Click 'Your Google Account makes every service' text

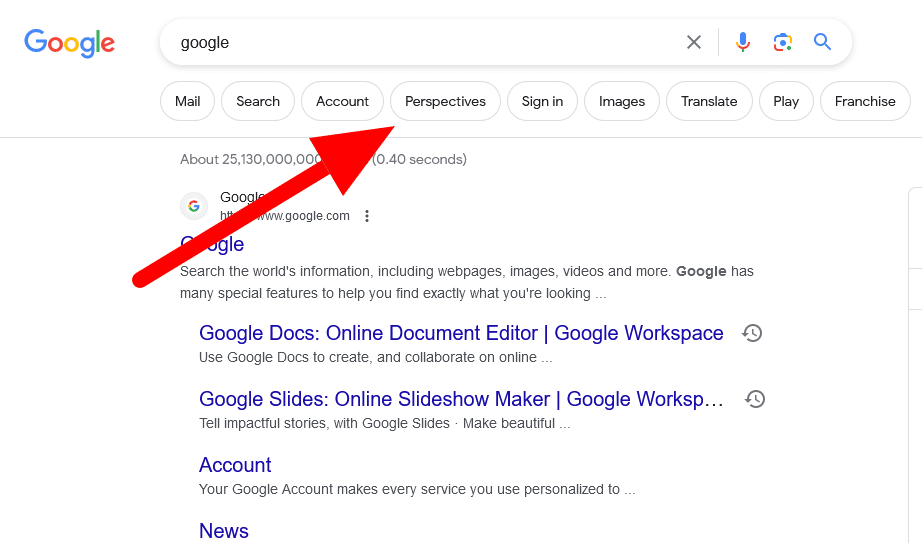click(417, 489)
